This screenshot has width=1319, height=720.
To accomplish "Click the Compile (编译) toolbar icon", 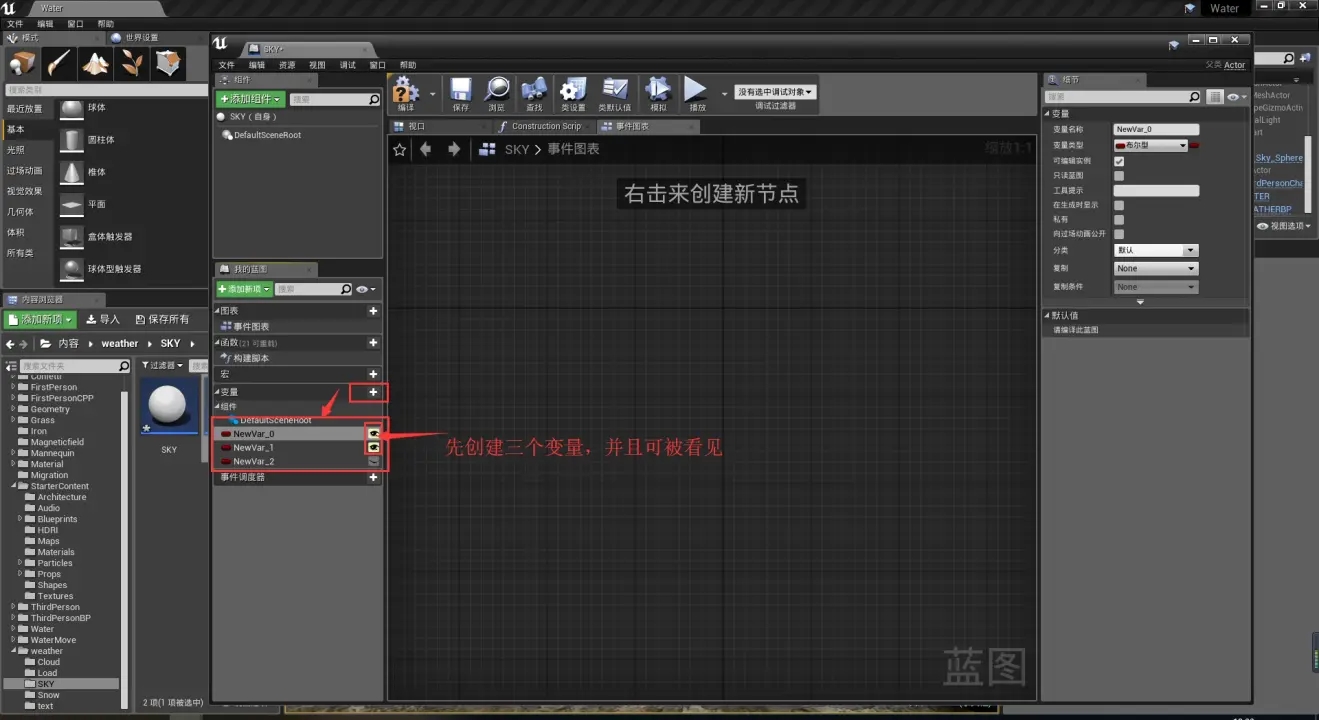I will 406,90.
